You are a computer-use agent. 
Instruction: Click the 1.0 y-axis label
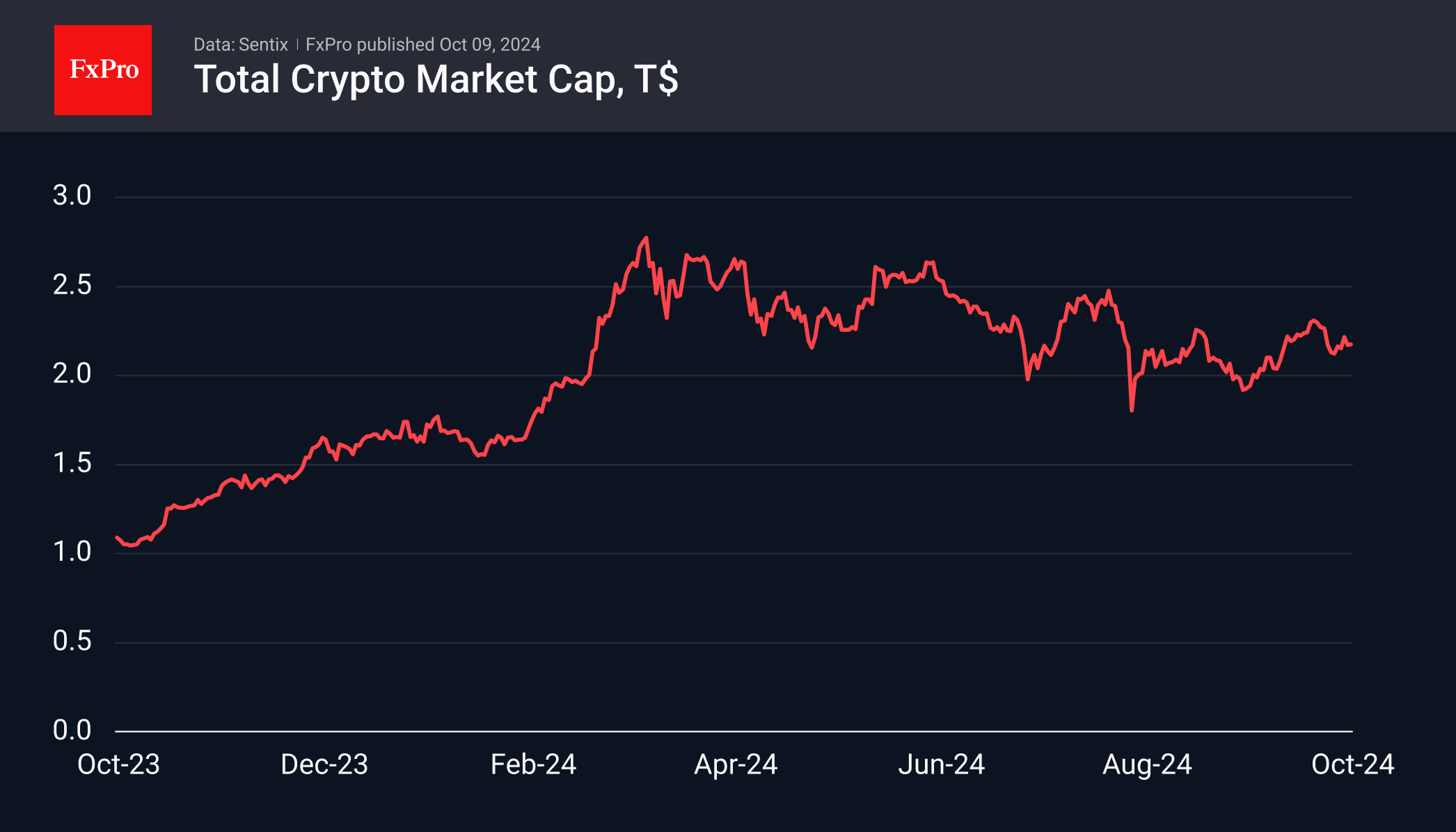[x=72, y=552]
